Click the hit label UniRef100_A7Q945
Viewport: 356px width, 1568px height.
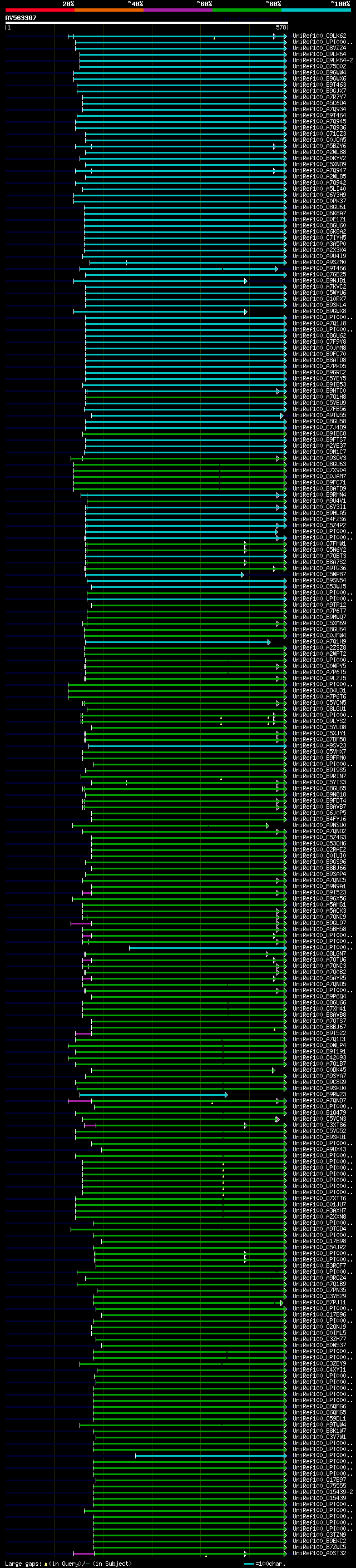(x=319, y=122)
